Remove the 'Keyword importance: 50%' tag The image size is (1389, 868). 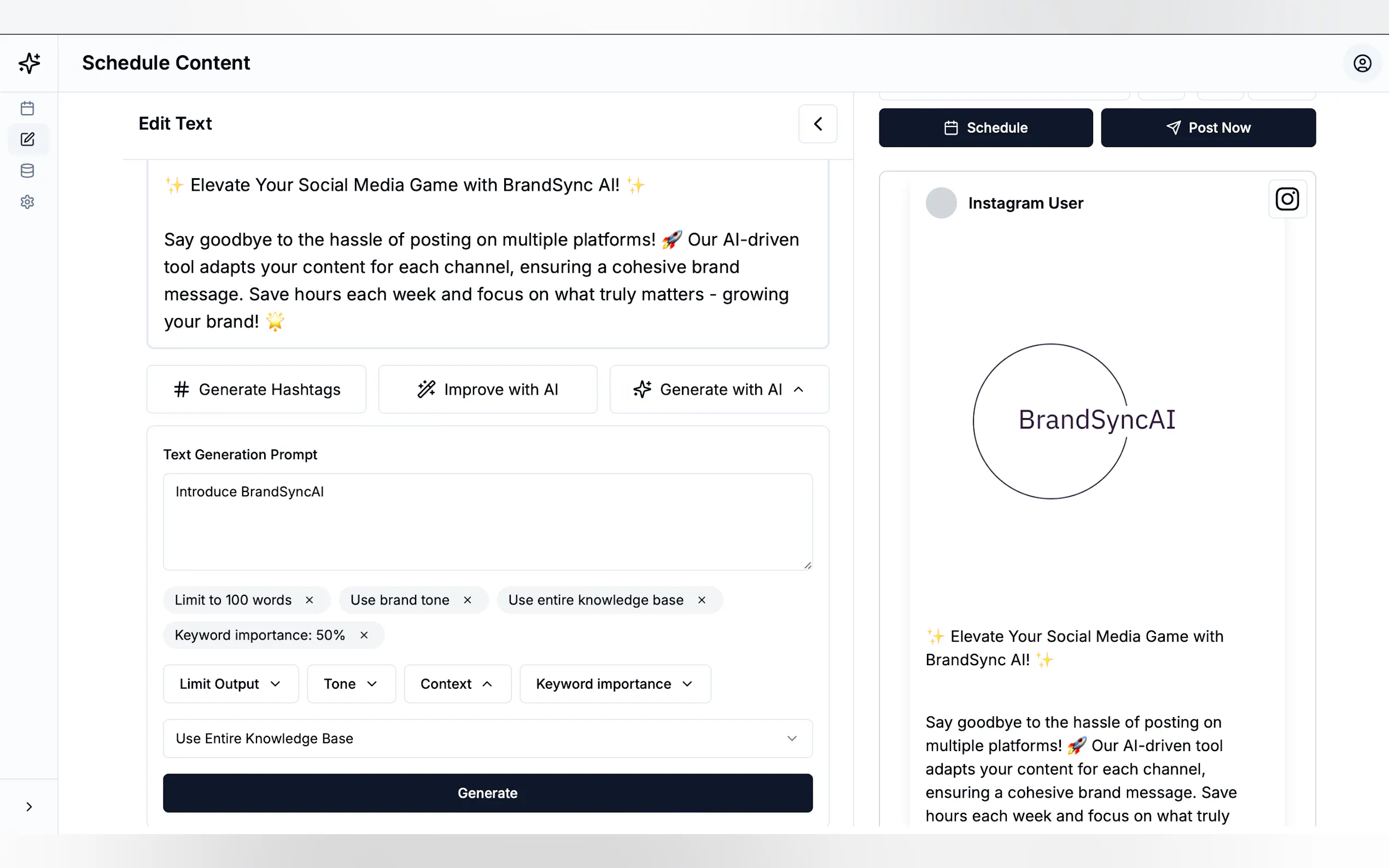coord(364,635)
